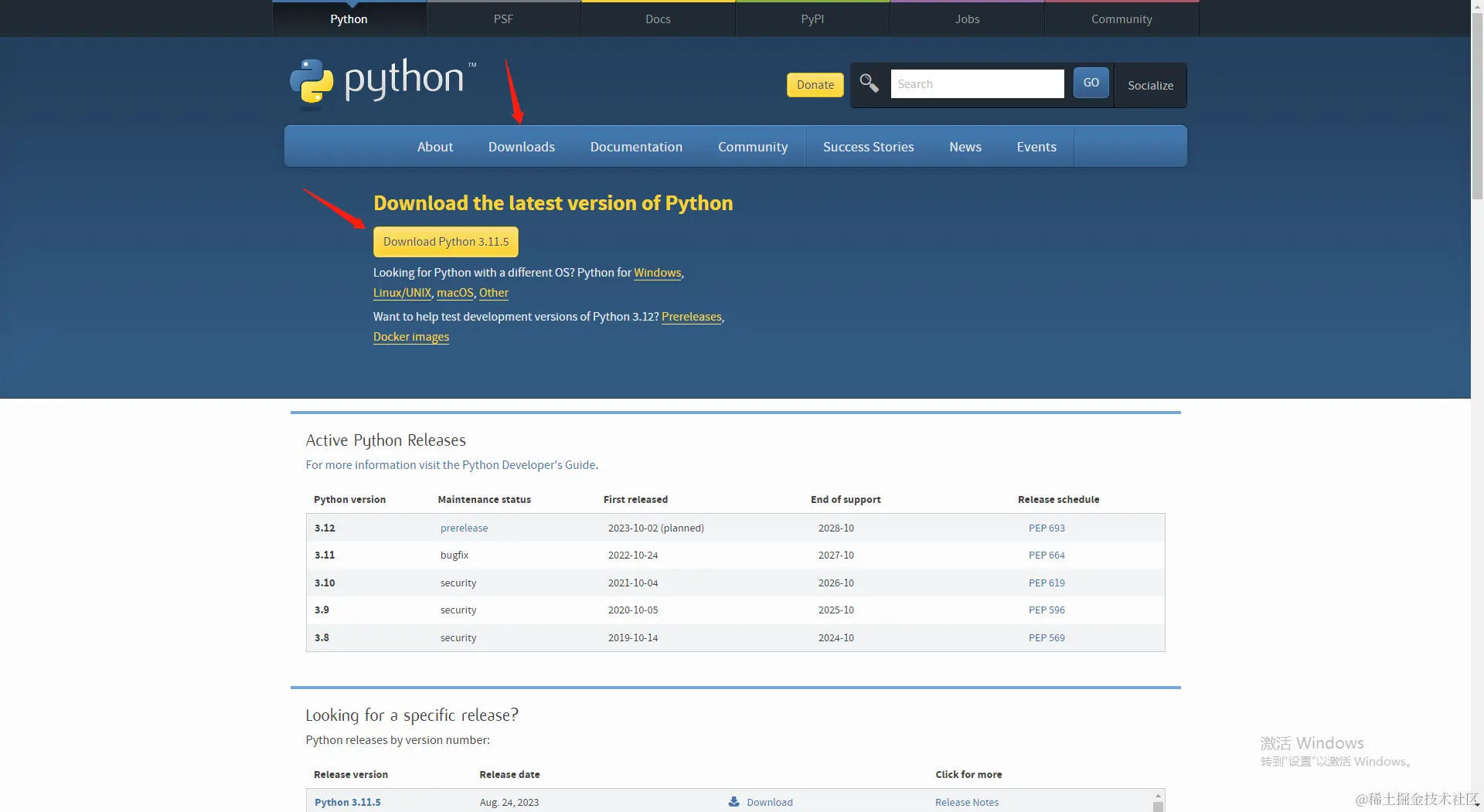Open PEP 693 release schedule

click(1046, 528)
